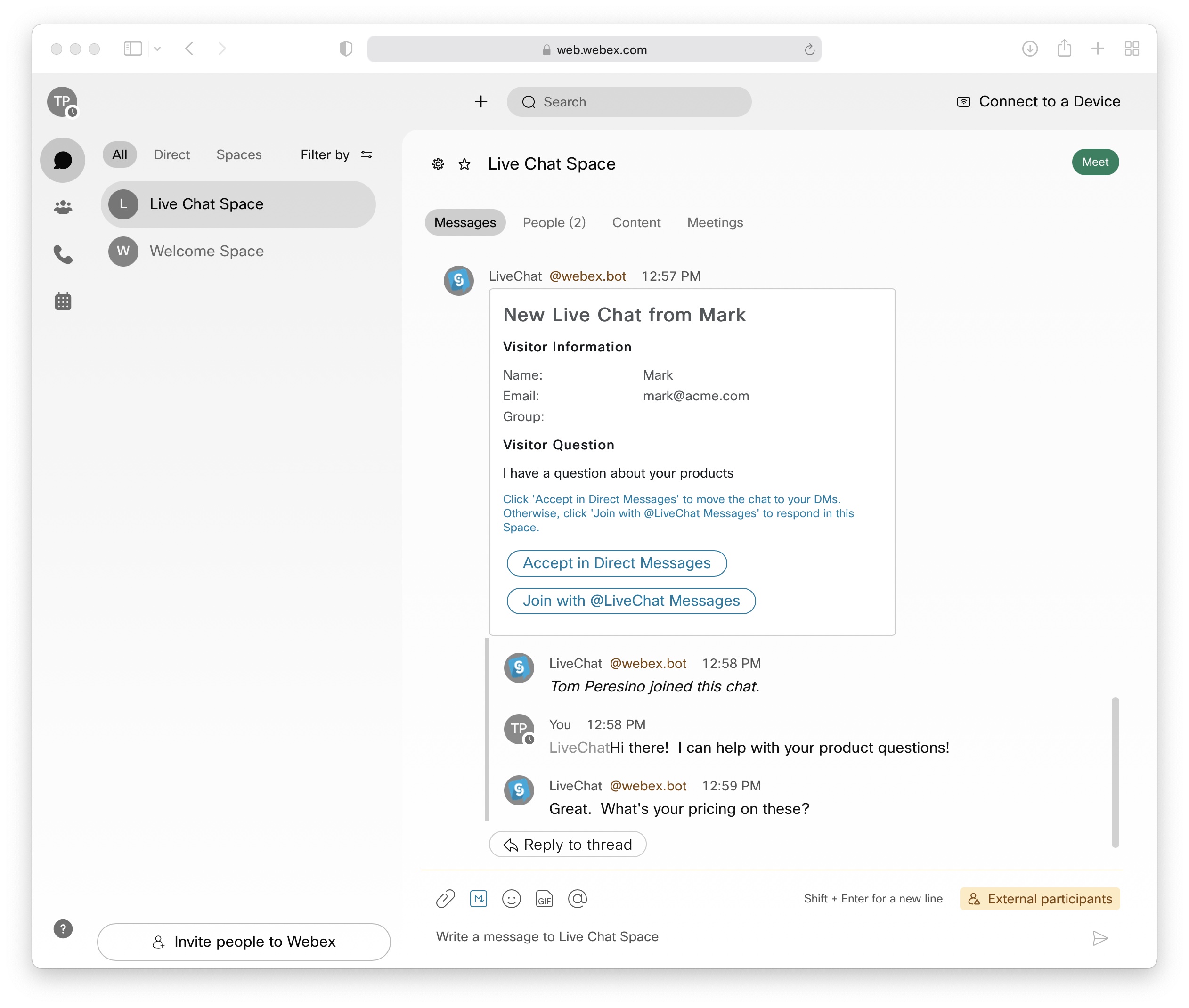The height and width of the screenshot is (1008, 1189).
Task: Insert an emoji with the smiley icon
Action: (512, 898)
